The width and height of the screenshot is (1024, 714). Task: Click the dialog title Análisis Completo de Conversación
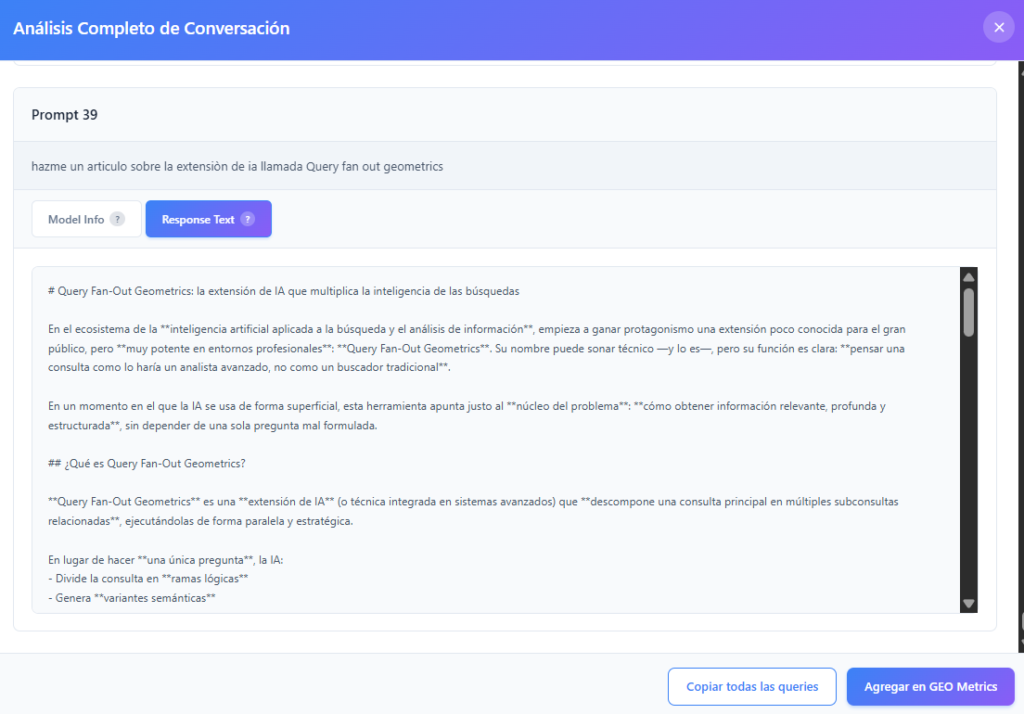151,28
